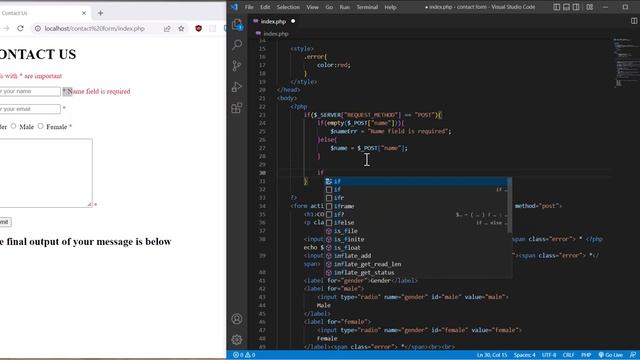Pick 'inflate_add' from the suggestion list
This screenshot has height=360, width=640.
pos(416,256)
